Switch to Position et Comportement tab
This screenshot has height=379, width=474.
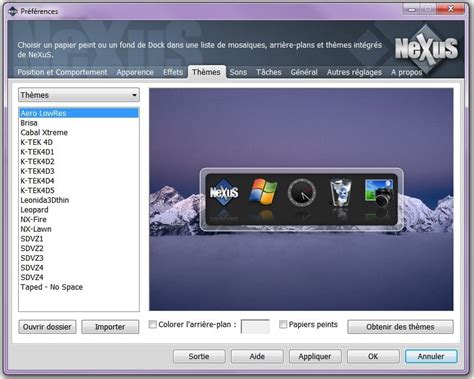click(x=62, y=72)
